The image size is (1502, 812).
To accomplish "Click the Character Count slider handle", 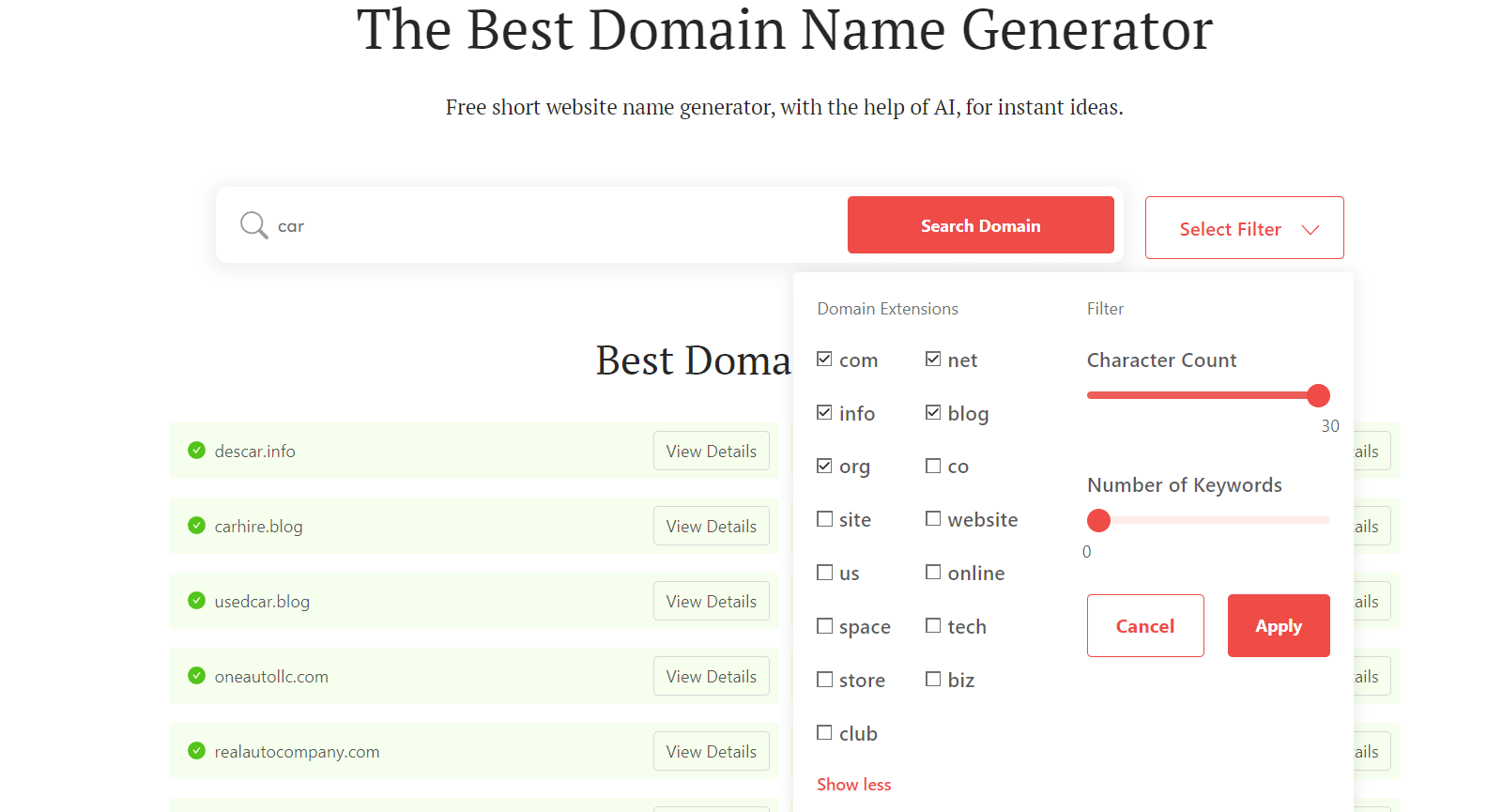I will tap(1318, 395).
